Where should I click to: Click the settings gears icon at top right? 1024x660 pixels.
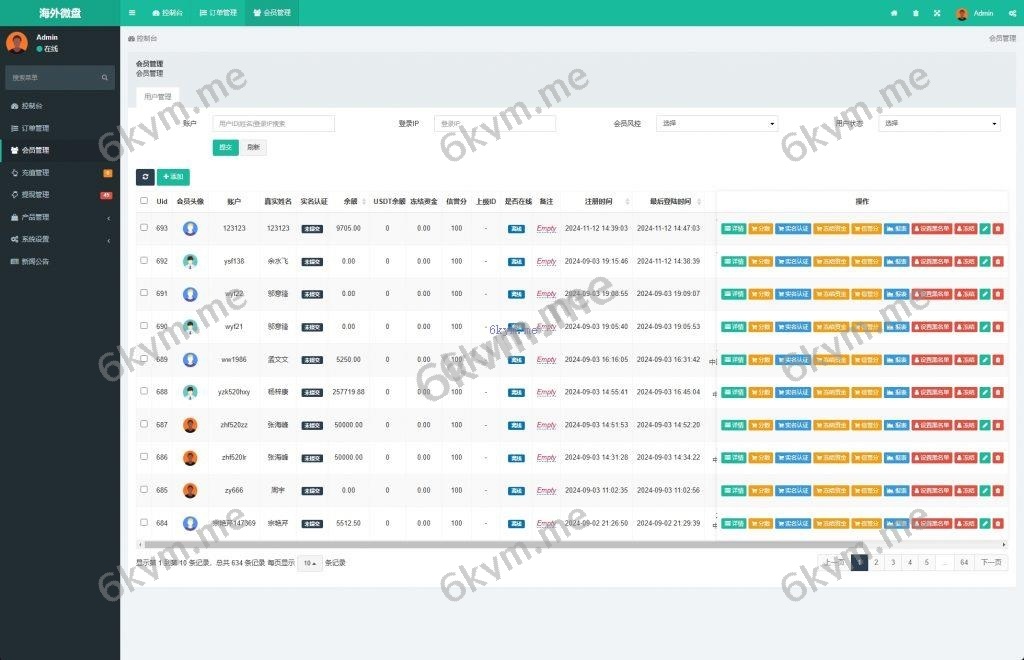[x=1012, y=13]
